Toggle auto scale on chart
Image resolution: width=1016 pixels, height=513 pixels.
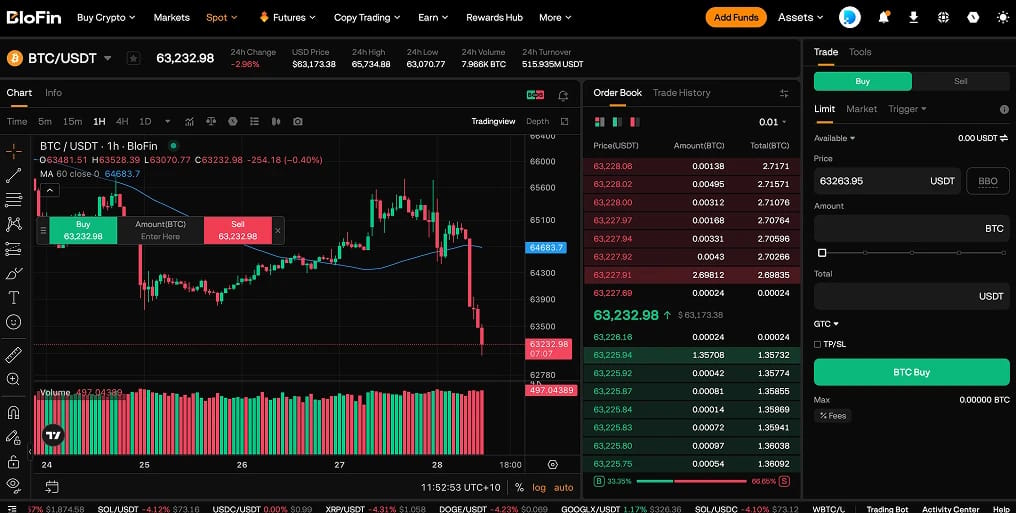point(564,487)
